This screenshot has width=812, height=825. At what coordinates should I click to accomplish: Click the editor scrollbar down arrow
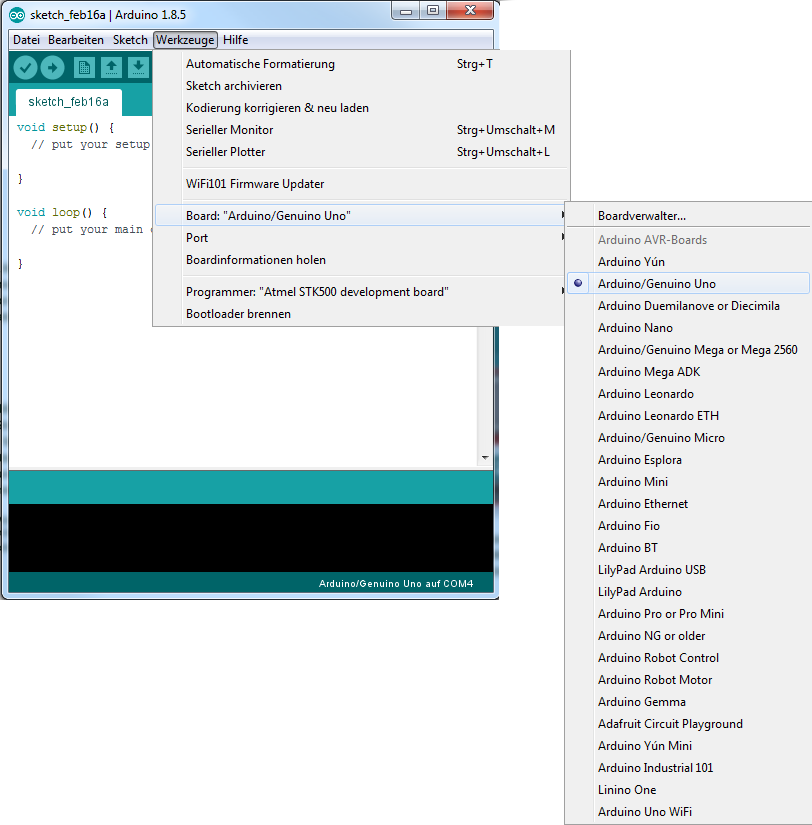(485, 458)
